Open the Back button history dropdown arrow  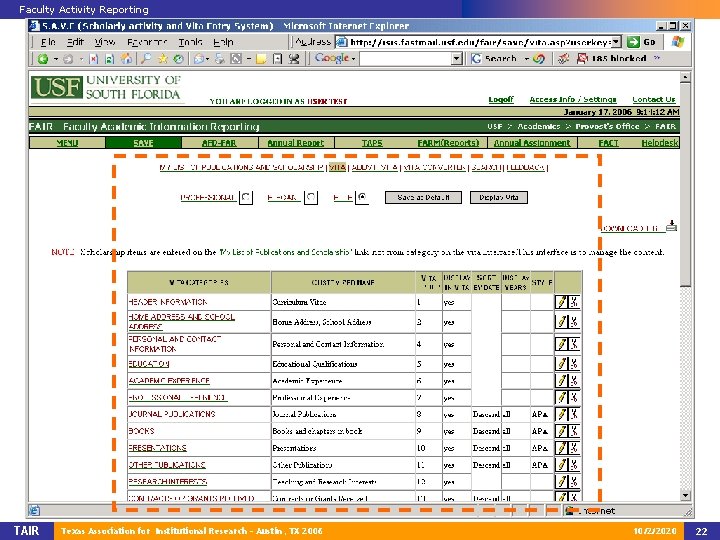56,59
